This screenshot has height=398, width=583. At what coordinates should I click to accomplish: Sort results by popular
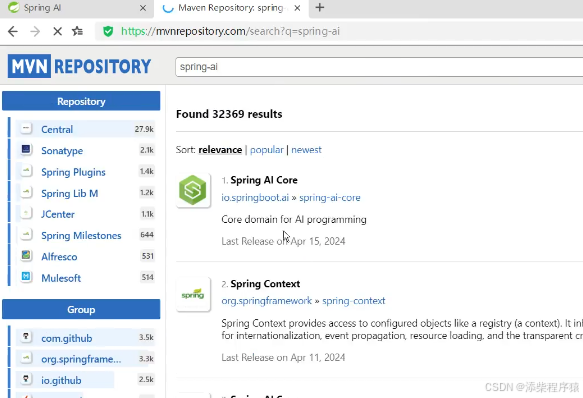pyautogui.click(x=267, y=150)
